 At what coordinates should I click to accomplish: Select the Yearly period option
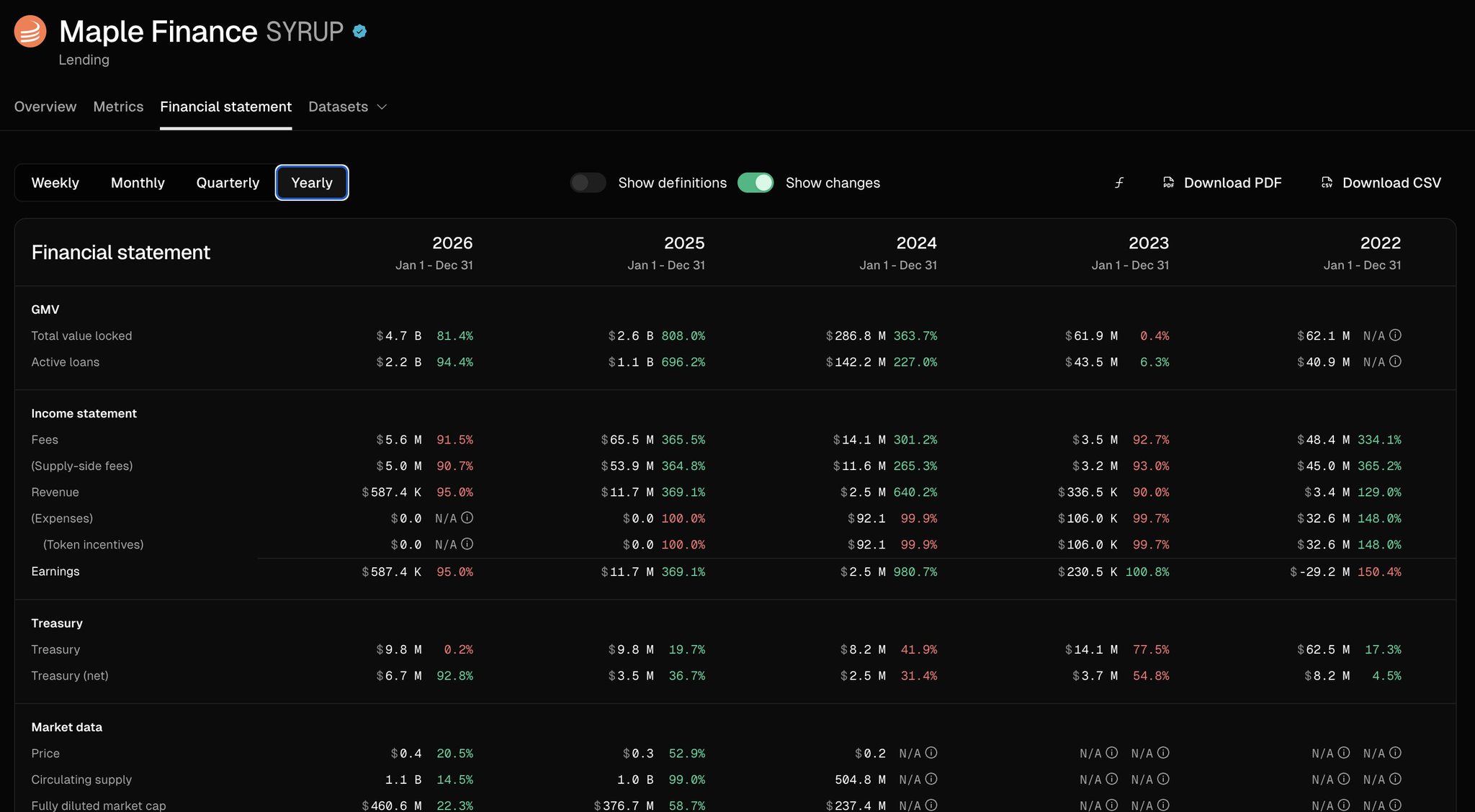[312, 183]
